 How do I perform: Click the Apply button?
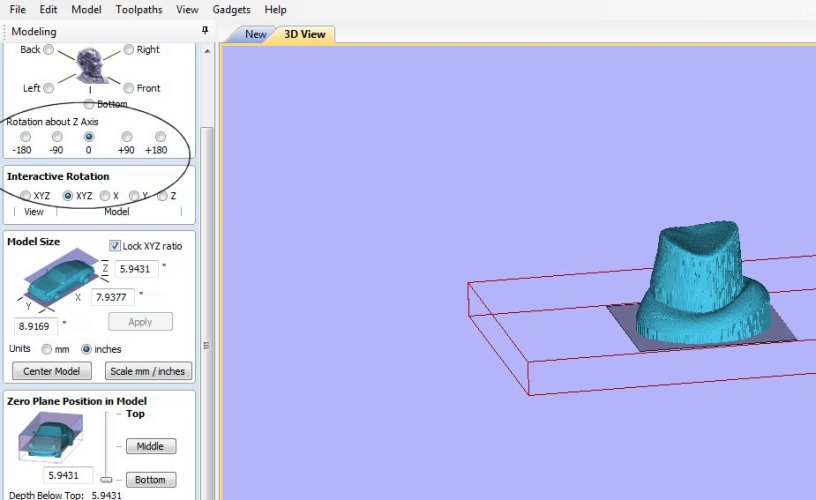[141, 322]
